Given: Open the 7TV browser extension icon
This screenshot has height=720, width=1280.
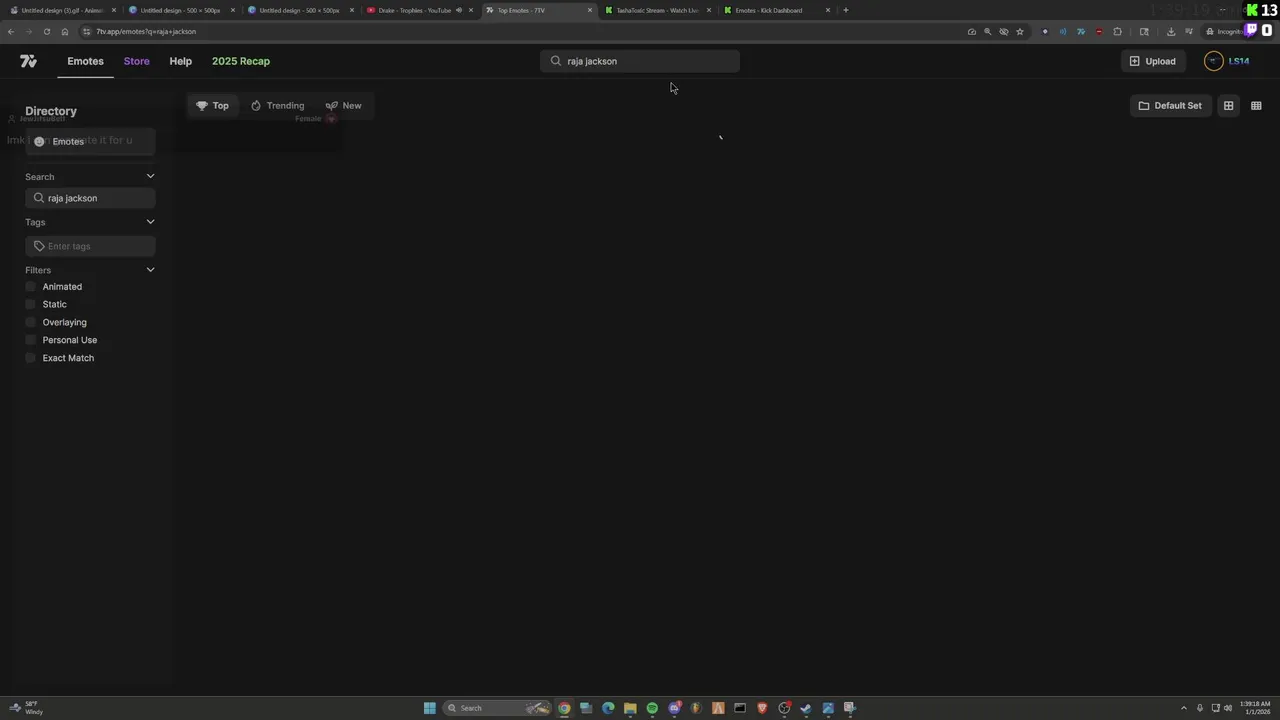Looking at the screenshot, I should [1081, 31].
